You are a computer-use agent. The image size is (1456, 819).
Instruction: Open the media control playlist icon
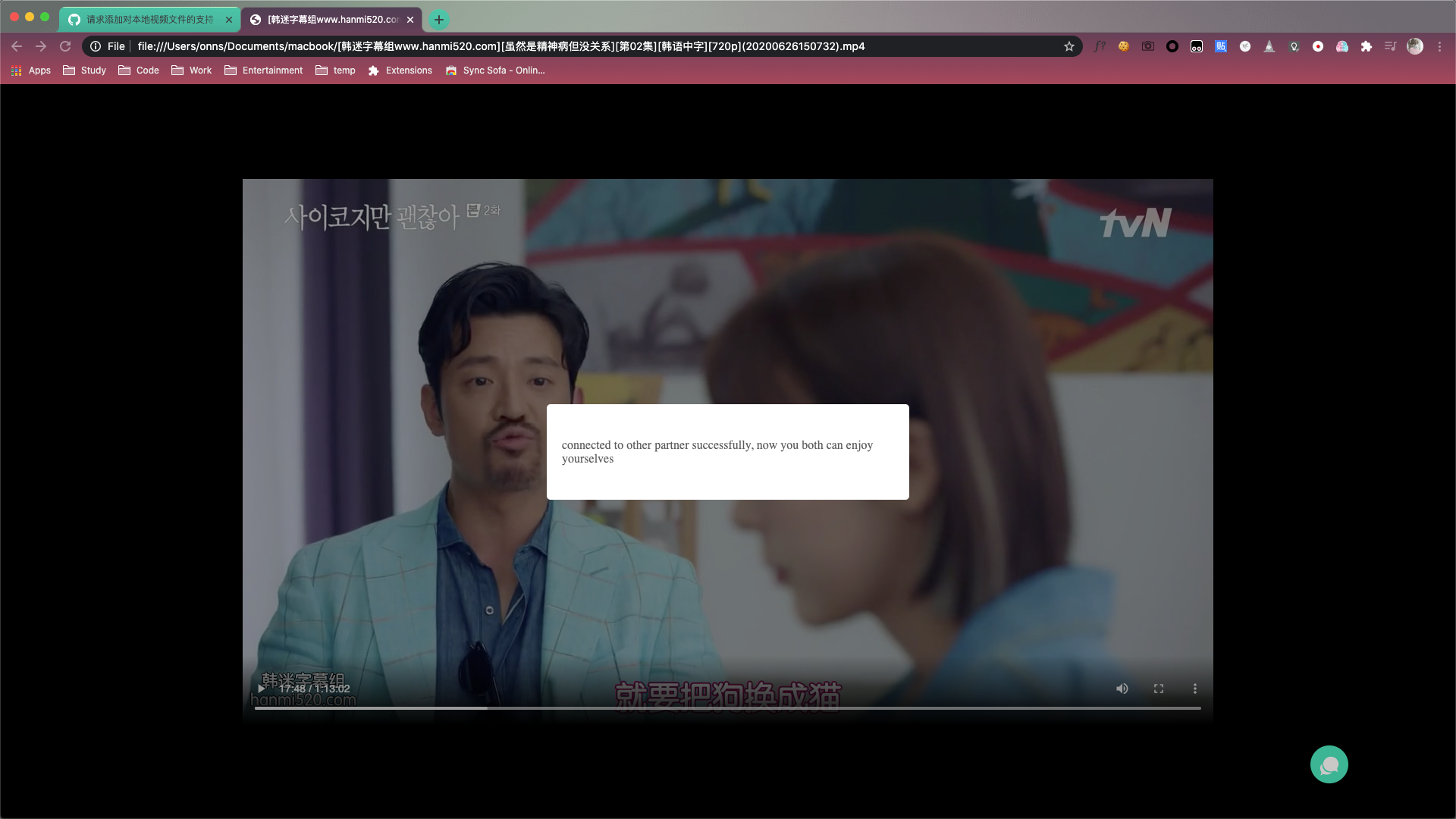pos(1390,46)
